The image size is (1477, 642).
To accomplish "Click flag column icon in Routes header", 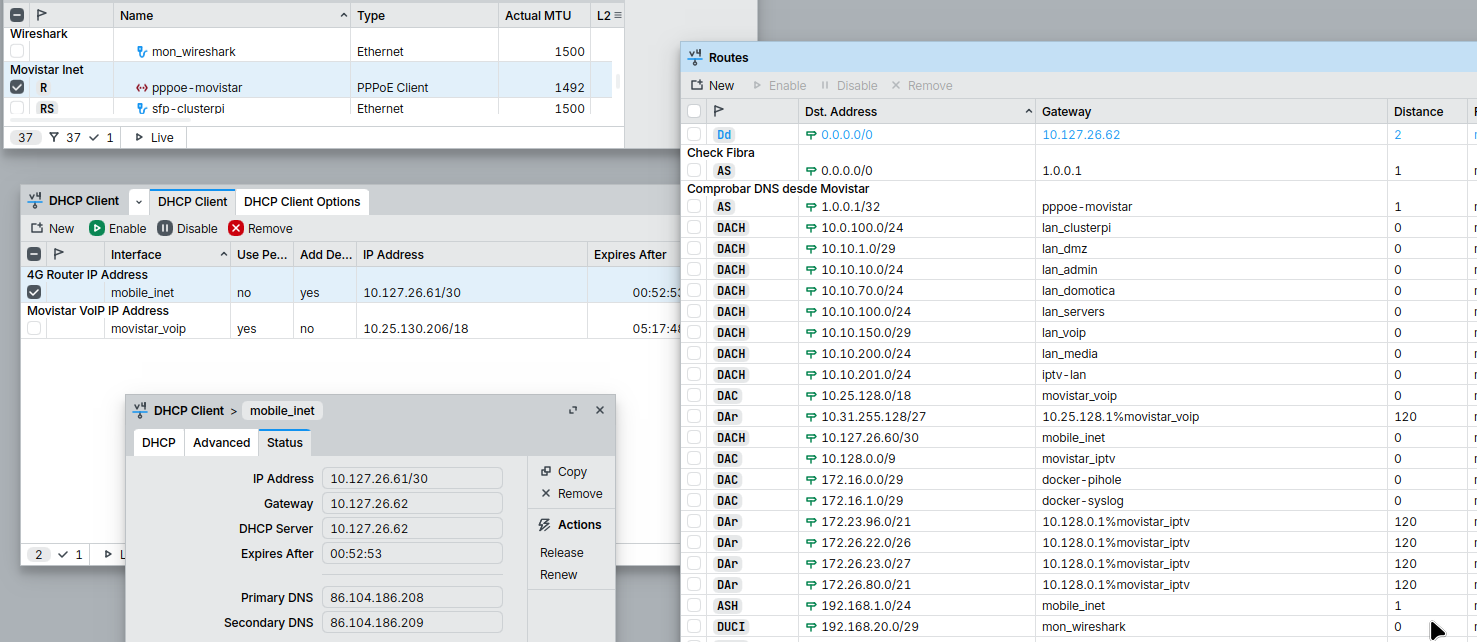I will click(x=719, y=112).
